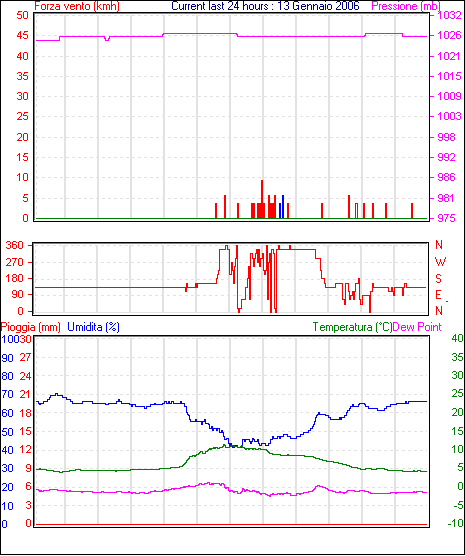The image size is (465, 556).
Task: Click the 50 wind speed scale value
Action: coord(22,15)
